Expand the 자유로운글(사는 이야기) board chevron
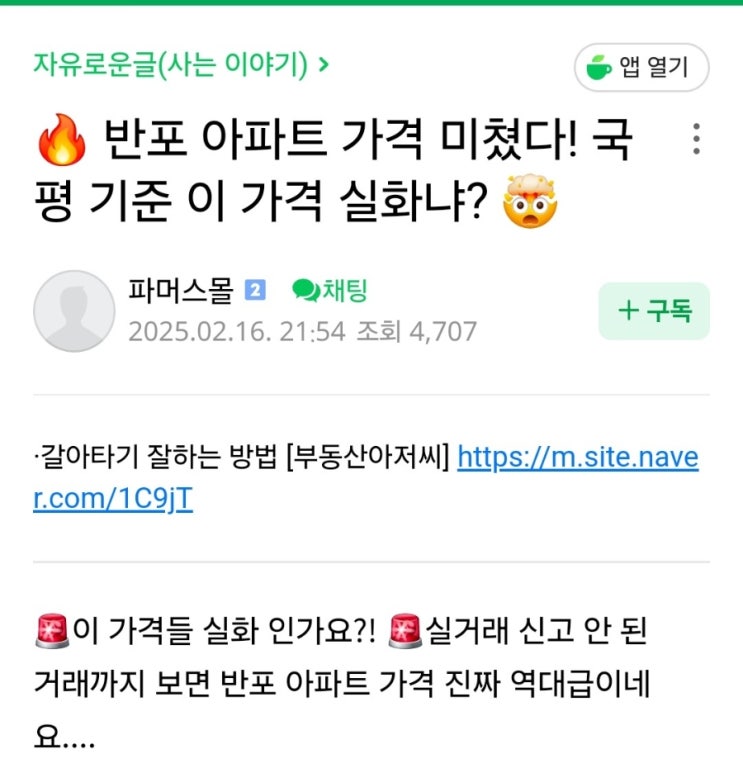The width and height of the screenshot is (743, 773). [x=323, y=65]
